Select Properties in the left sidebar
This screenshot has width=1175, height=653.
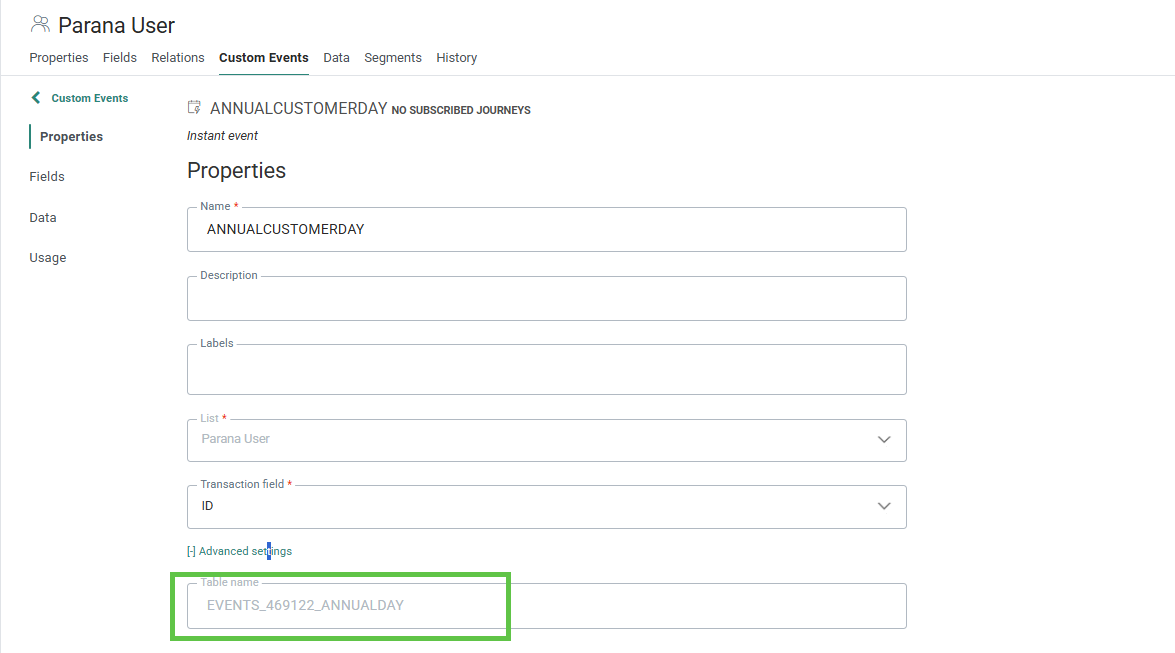coord(71,137)
